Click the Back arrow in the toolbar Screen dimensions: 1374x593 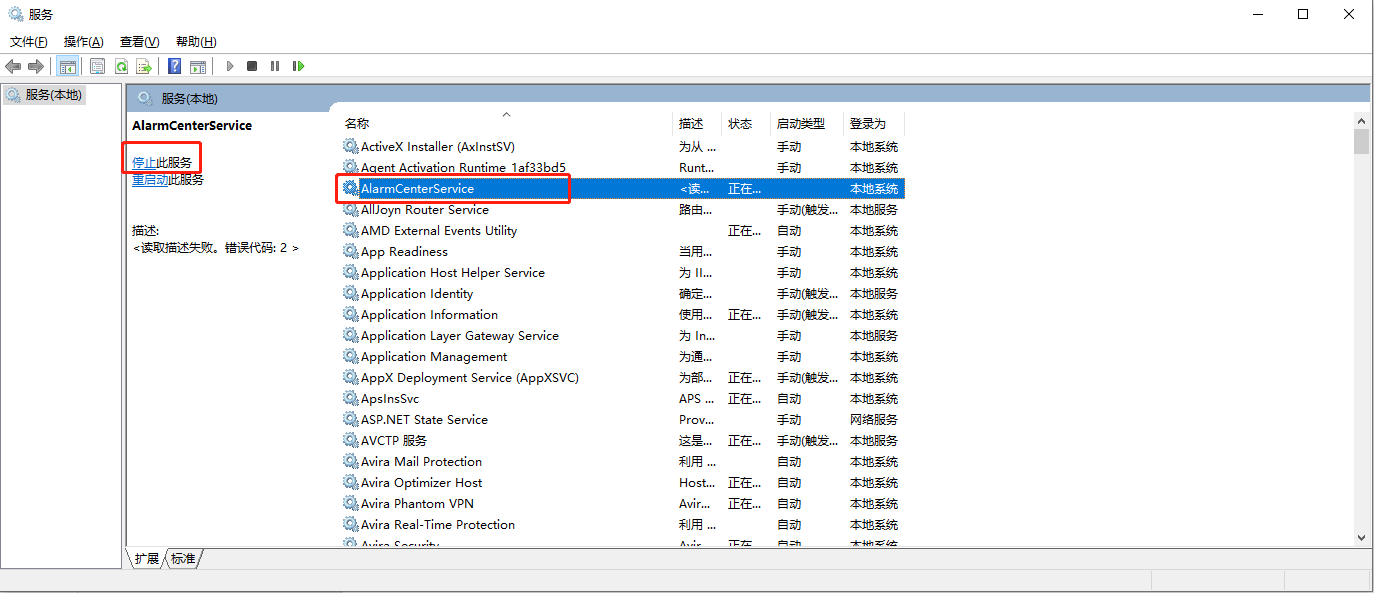coord(13,66)
